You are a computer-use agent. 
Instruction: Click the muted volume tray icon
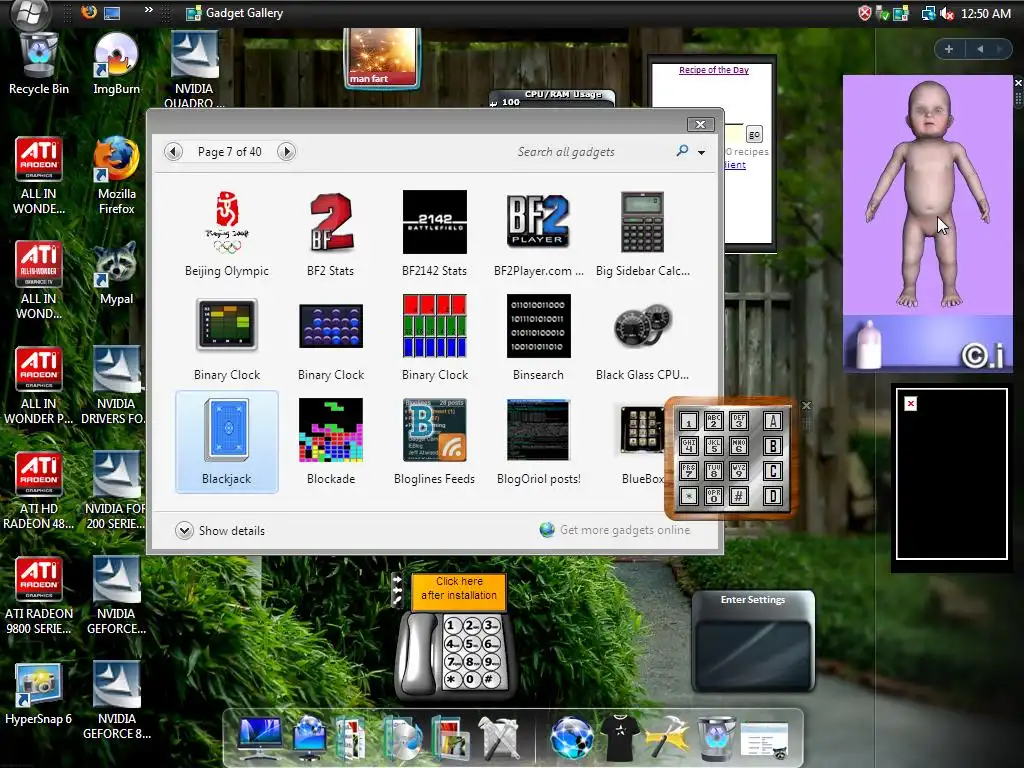click(x=946, y=13)
